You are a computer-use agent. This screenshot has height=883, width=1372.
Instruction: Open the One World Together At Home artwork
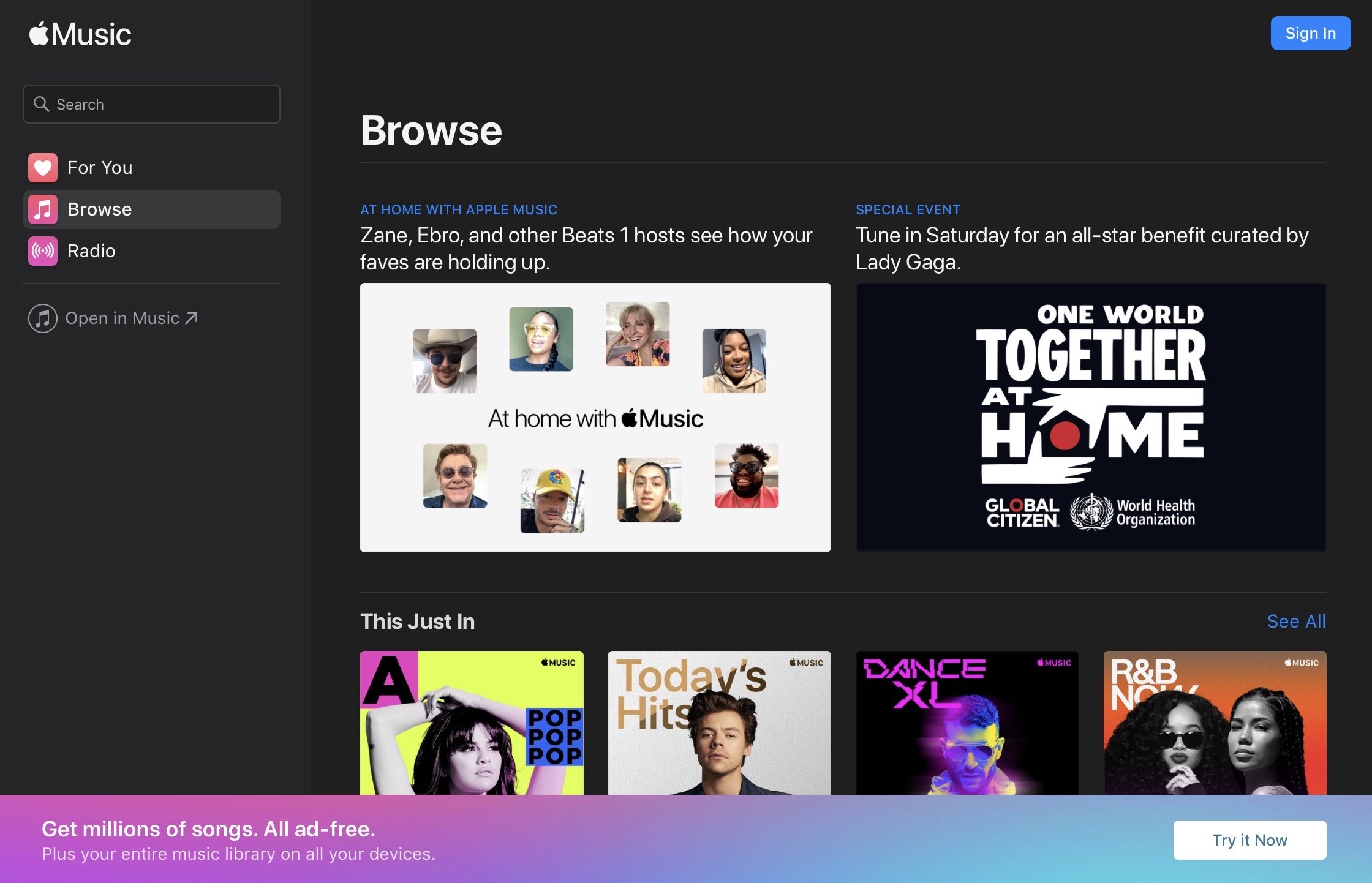[1090, 418]
